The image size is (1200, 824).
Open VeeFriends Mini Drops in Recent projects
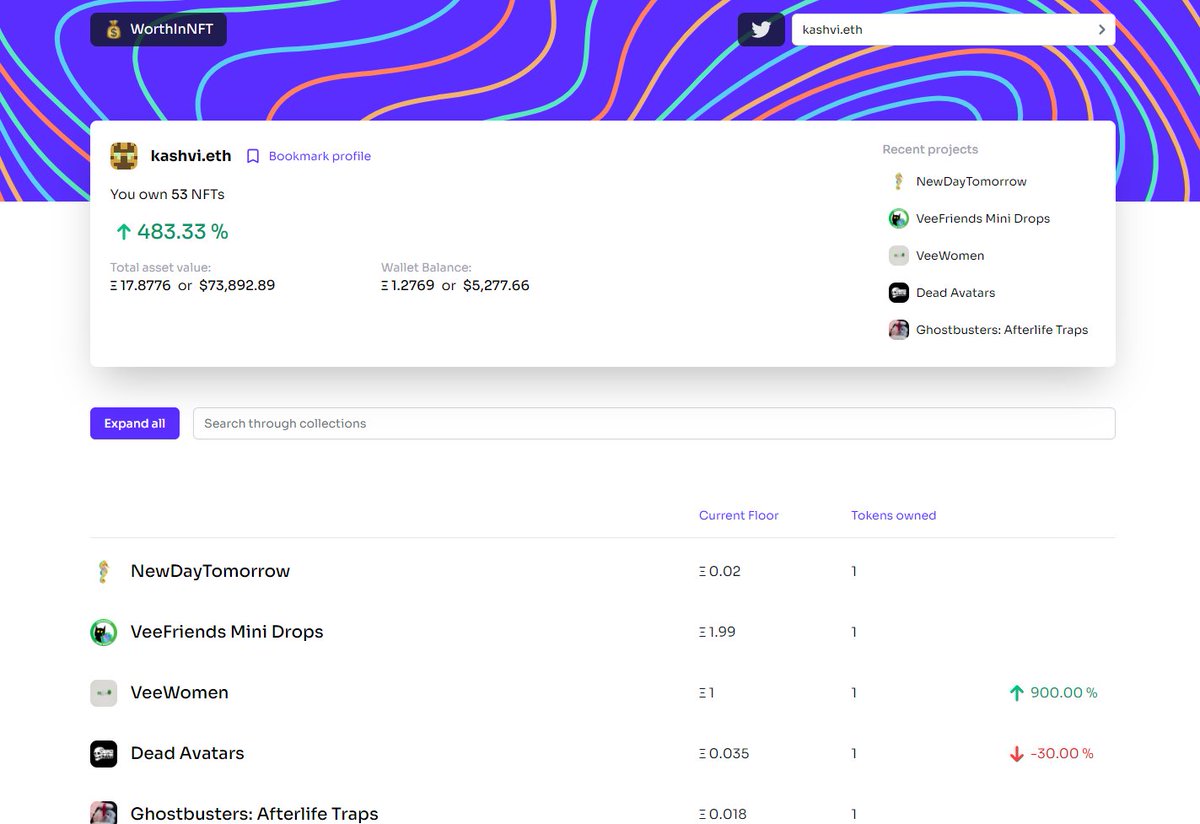click(983, 219)
